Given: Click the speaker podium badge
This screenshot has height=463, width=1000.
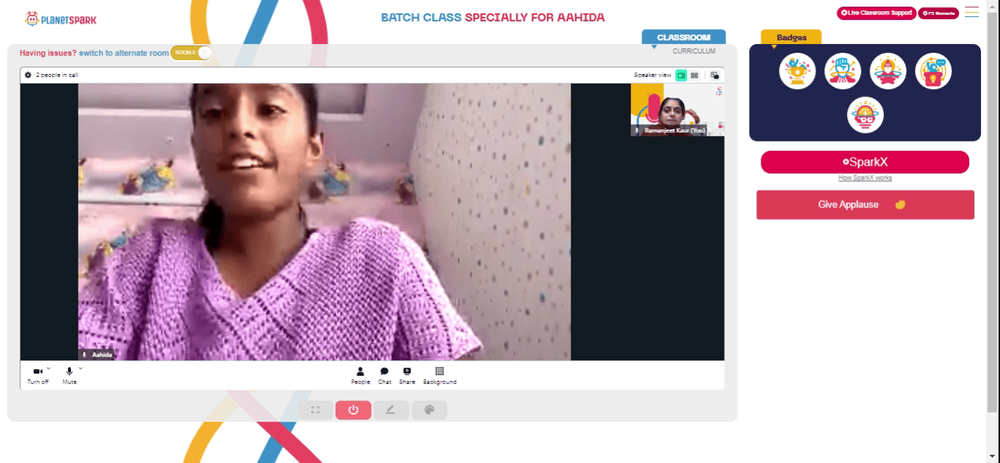Looking at the screenshot, I should [933, 71].
